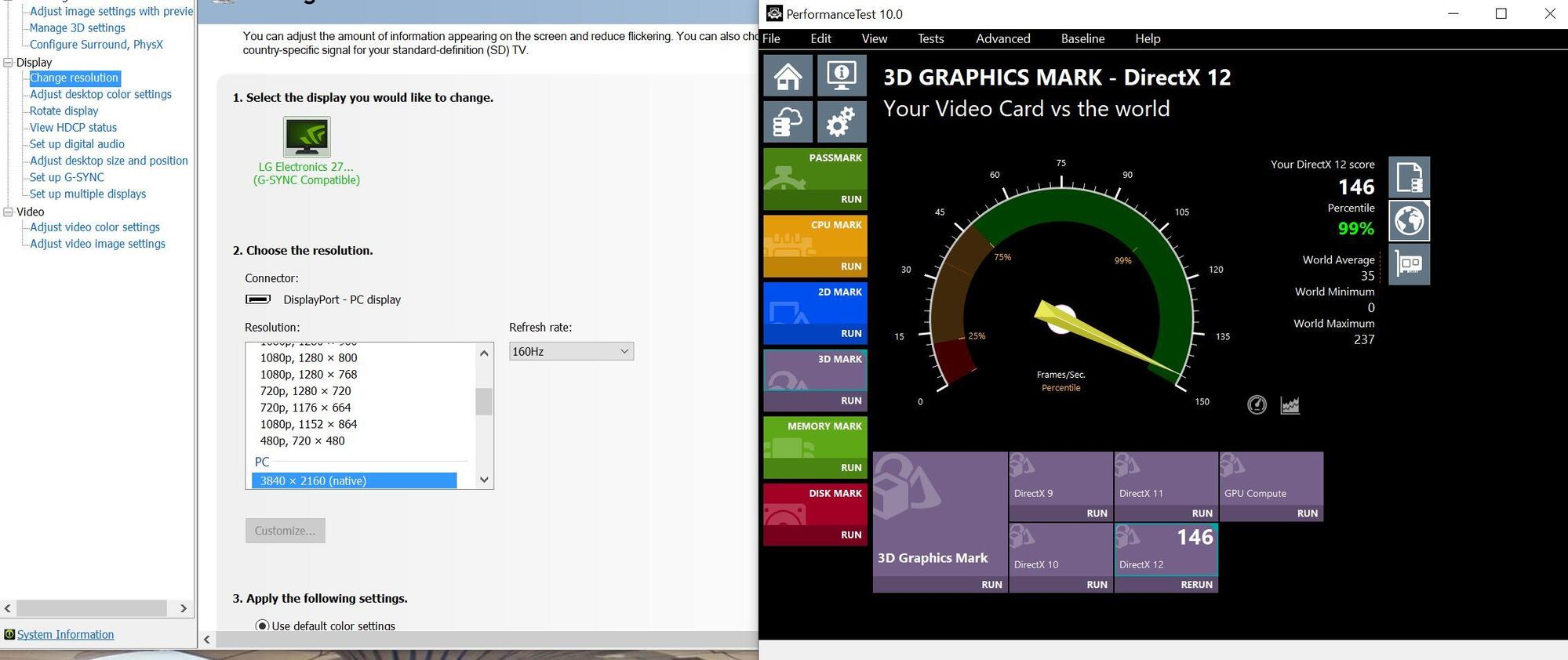
Task: Switch to gauge view icon
Action: click(1257, 404)
